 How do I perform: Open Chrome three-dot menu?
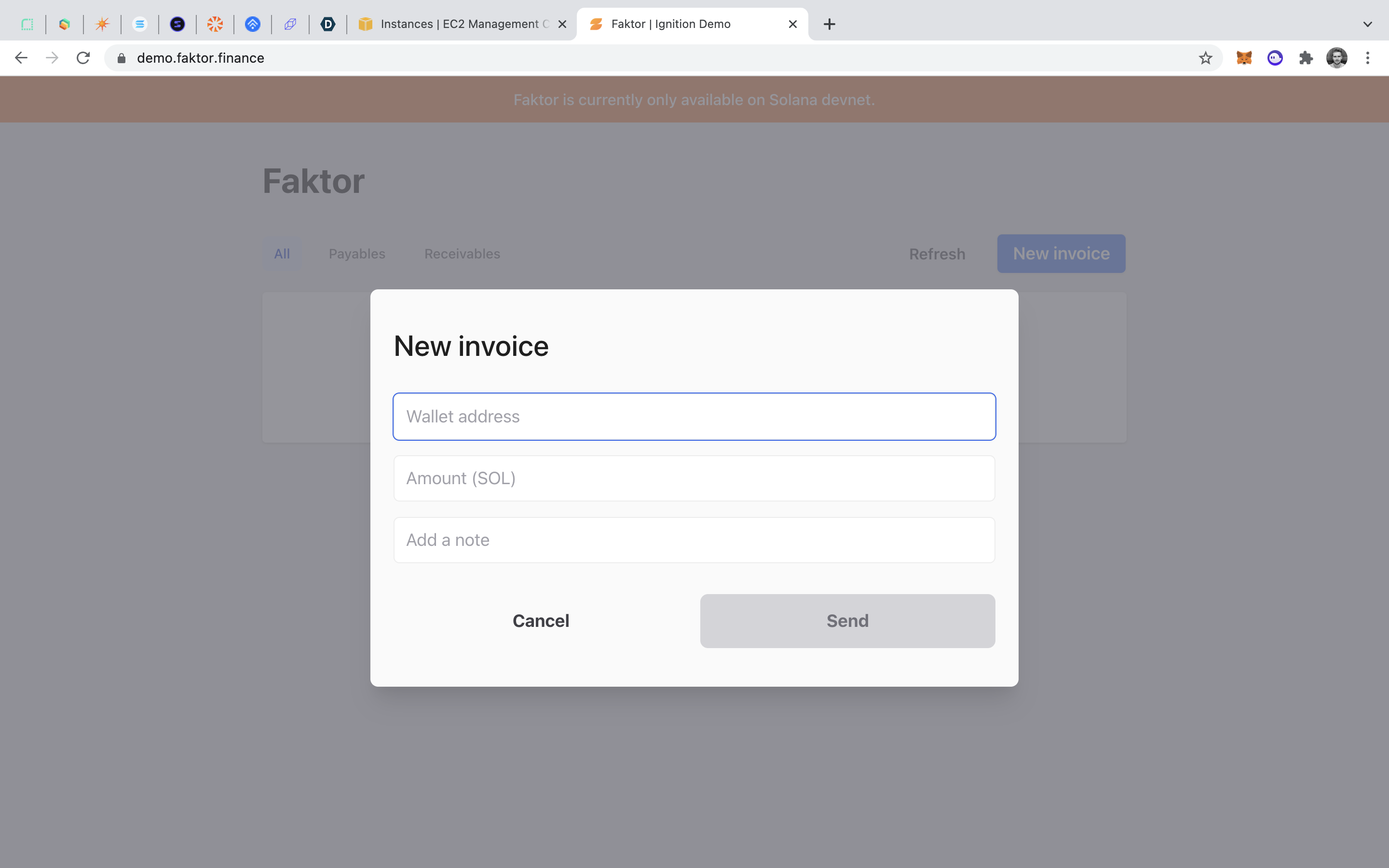pyautogui.click(x=1368, y=58)
